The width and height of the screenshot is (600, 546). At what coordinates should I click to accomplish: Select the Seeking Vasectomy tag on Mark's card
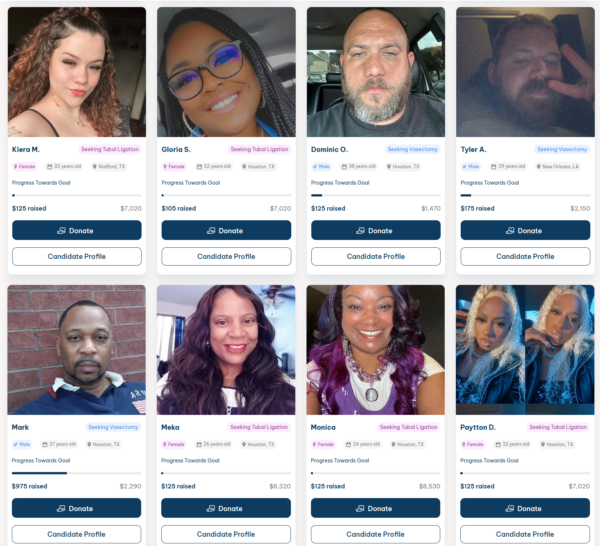pyautogui.click(x=113, y=427)
